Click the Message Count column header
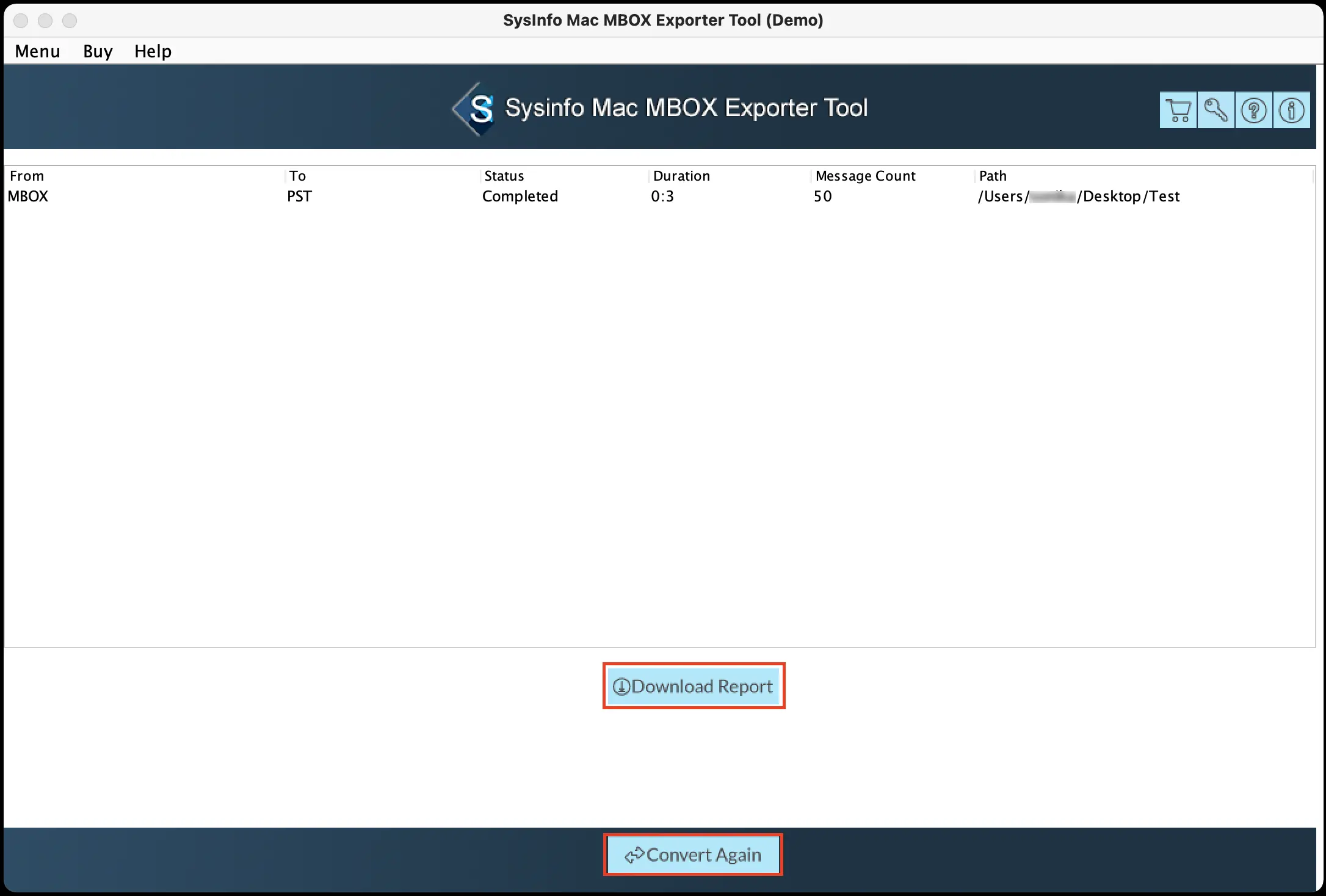Screen dimensions: 1326x896 click(865, 176)
